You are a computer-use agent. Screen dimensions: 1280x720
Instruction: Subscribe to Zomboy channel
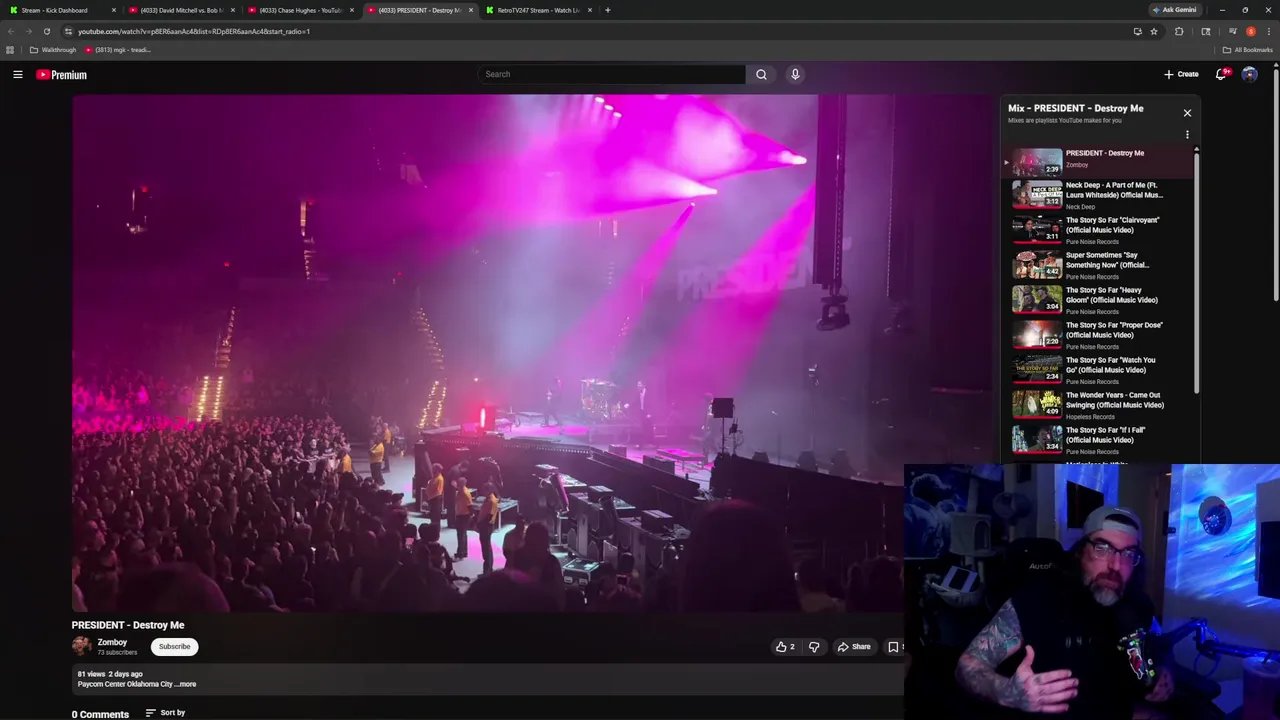point(174,646)
